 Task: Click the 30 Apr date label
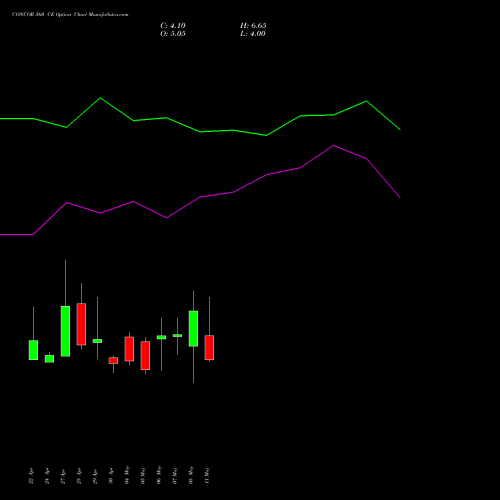(x=111, y=476)
